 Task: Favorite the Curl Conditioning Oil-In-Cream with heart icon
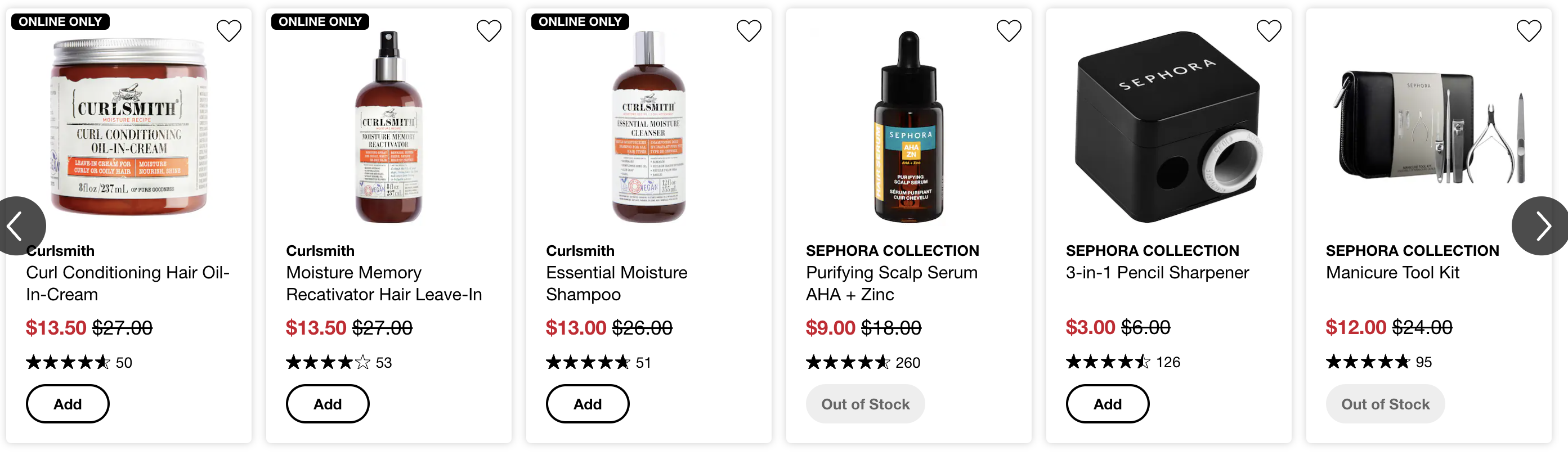229,30
